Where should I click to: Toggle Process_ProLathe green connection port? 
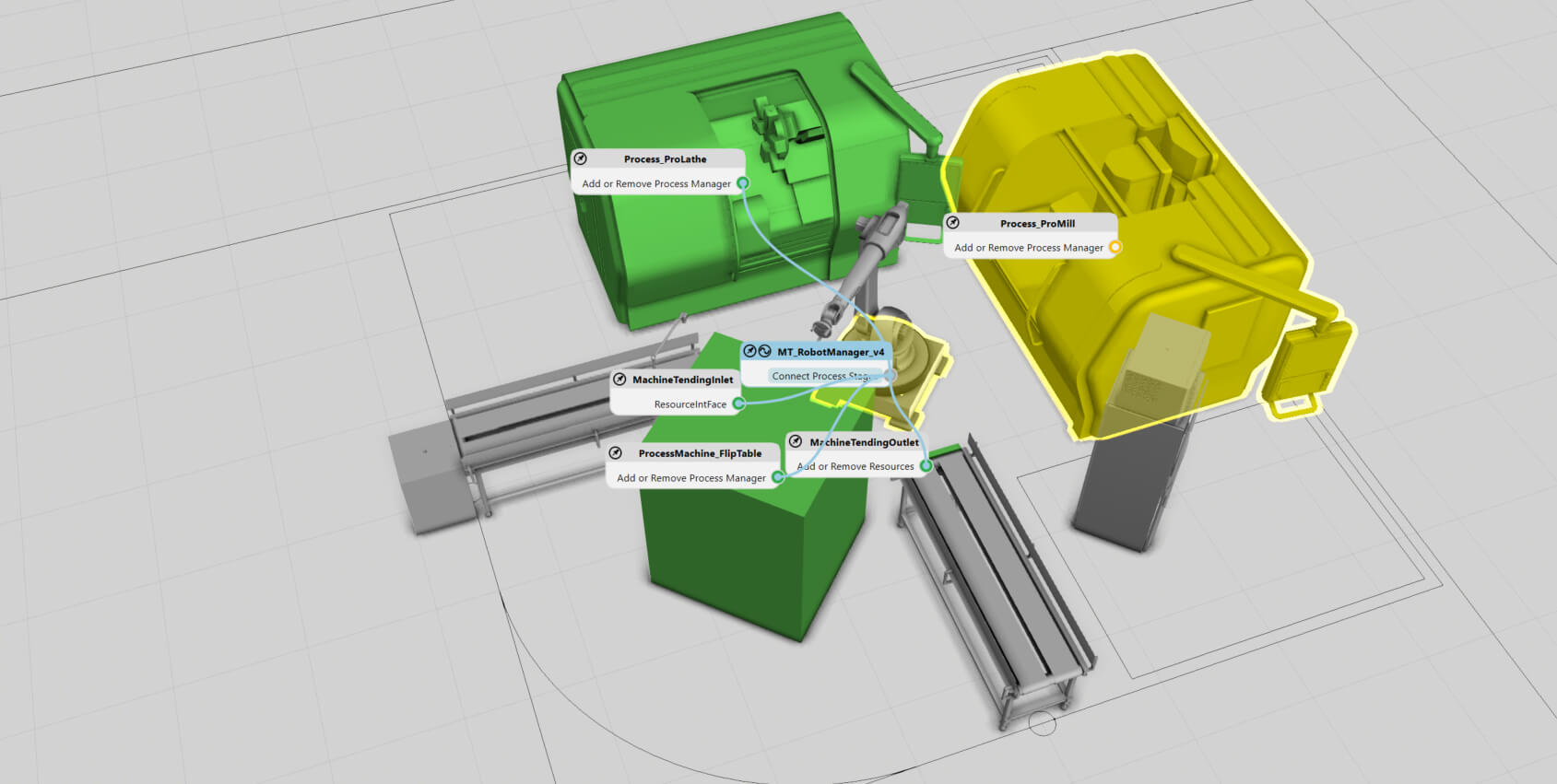pyautogui.click(x=742, y=183)
